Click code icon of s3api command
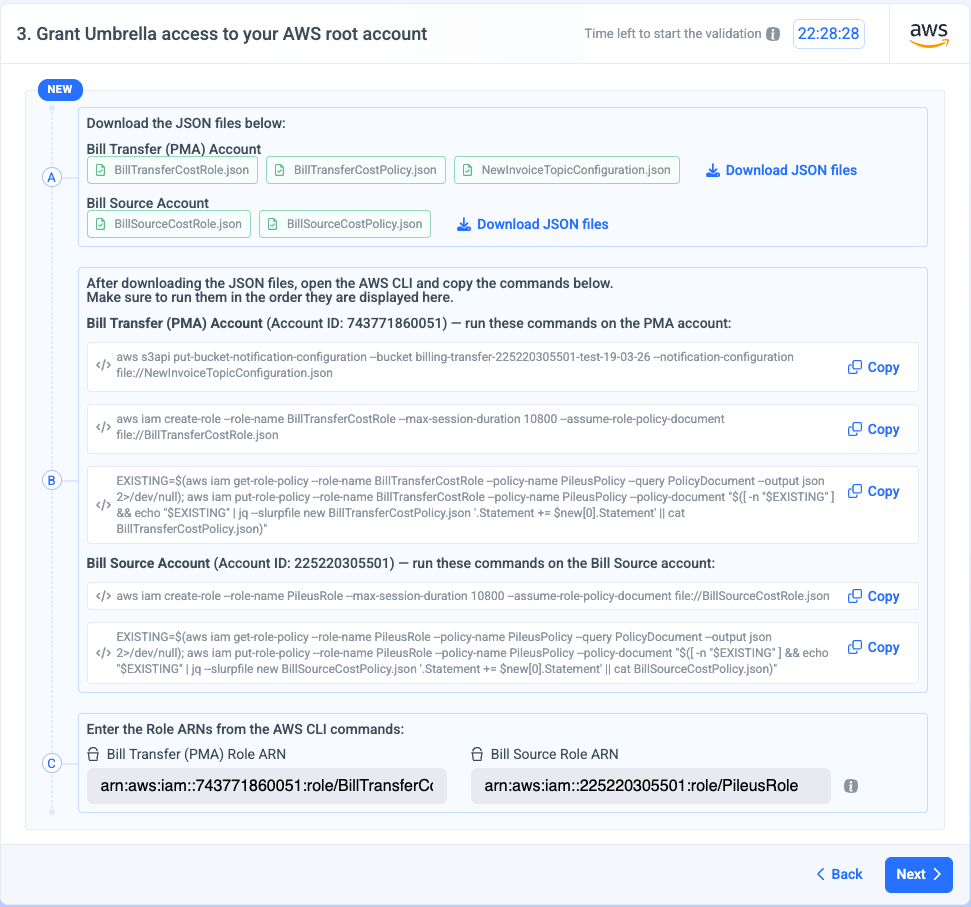 103,365
